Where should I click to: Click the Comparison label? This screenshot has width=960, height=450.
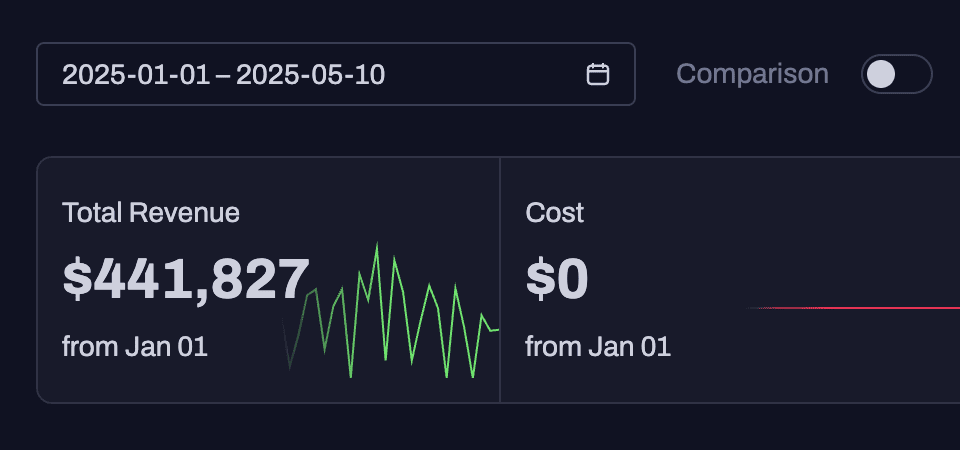click(x=752, y=74)
